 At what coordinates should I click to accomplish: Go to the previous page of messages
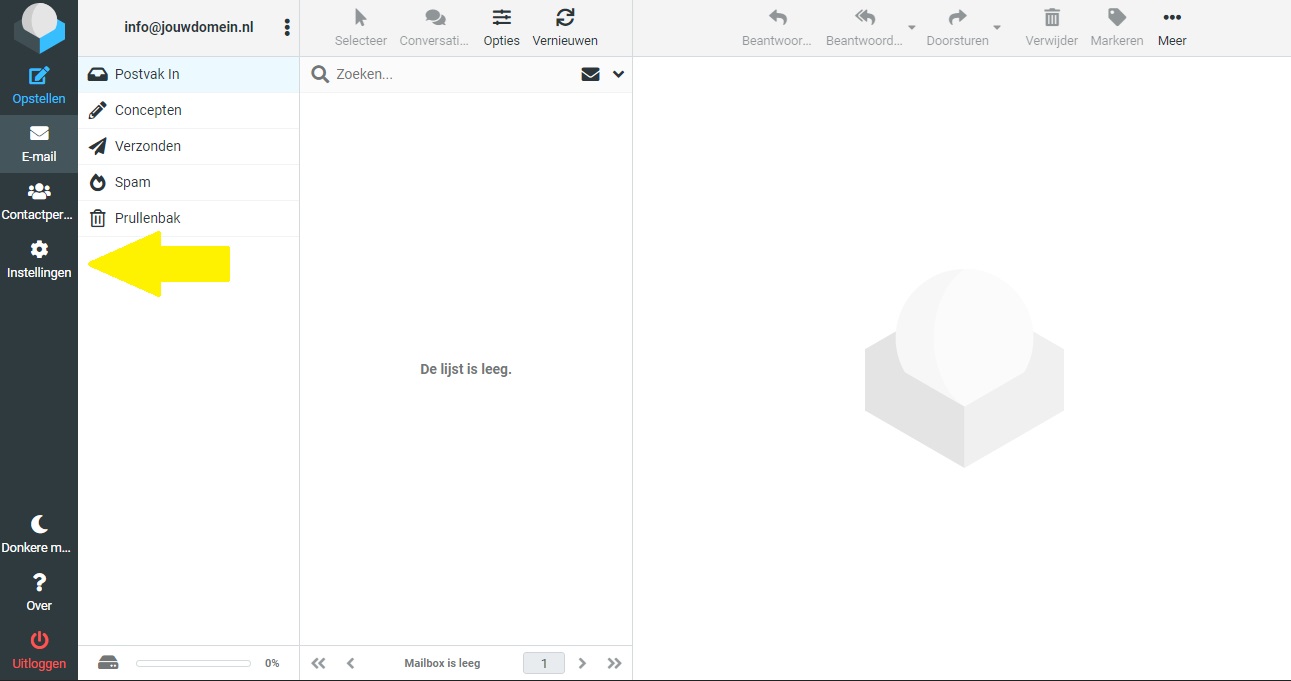coord(351,663)
